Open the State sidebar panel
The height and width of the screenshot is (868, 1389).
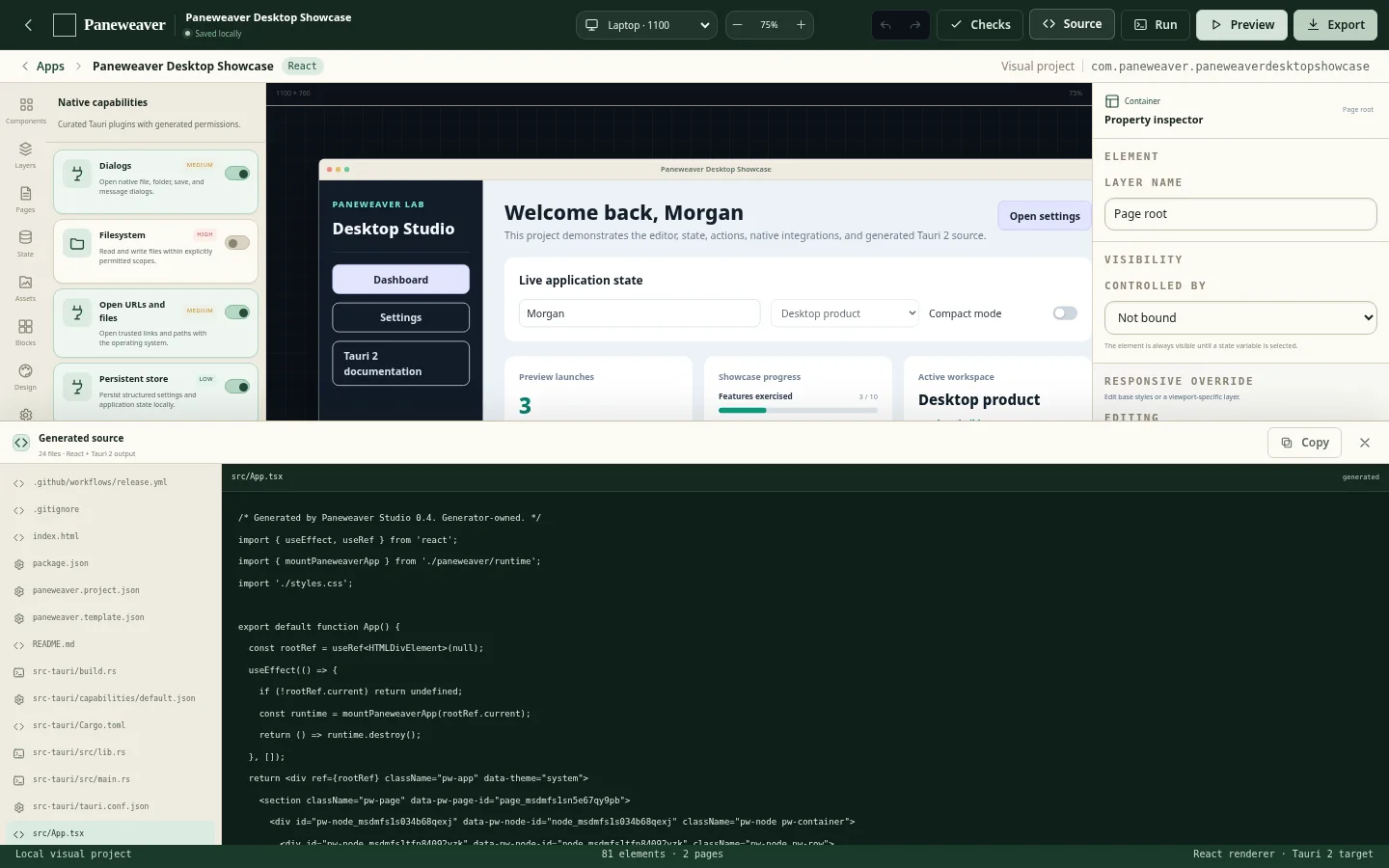point(26,243)
